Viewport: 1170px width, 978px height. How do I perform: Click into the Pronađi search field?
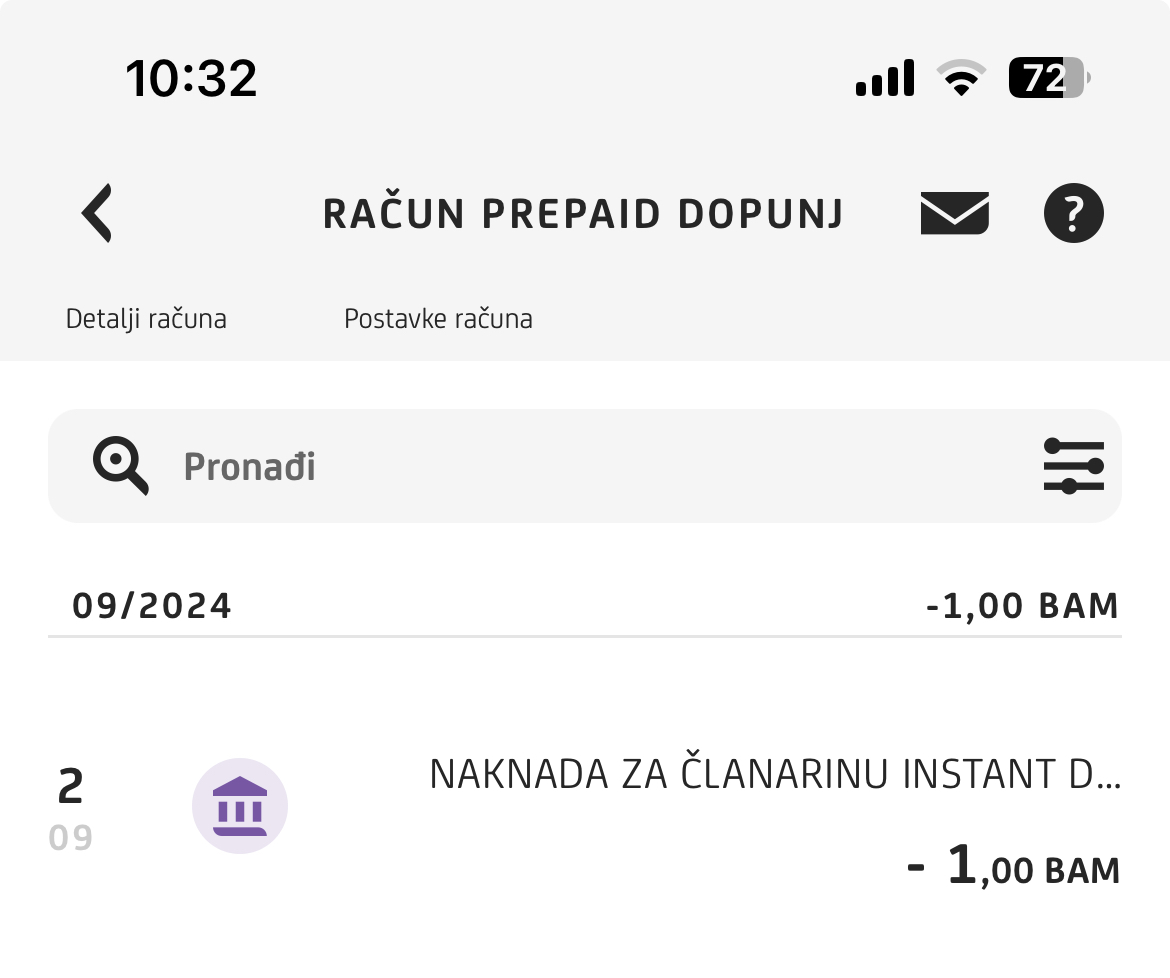[x=584, y=466]
